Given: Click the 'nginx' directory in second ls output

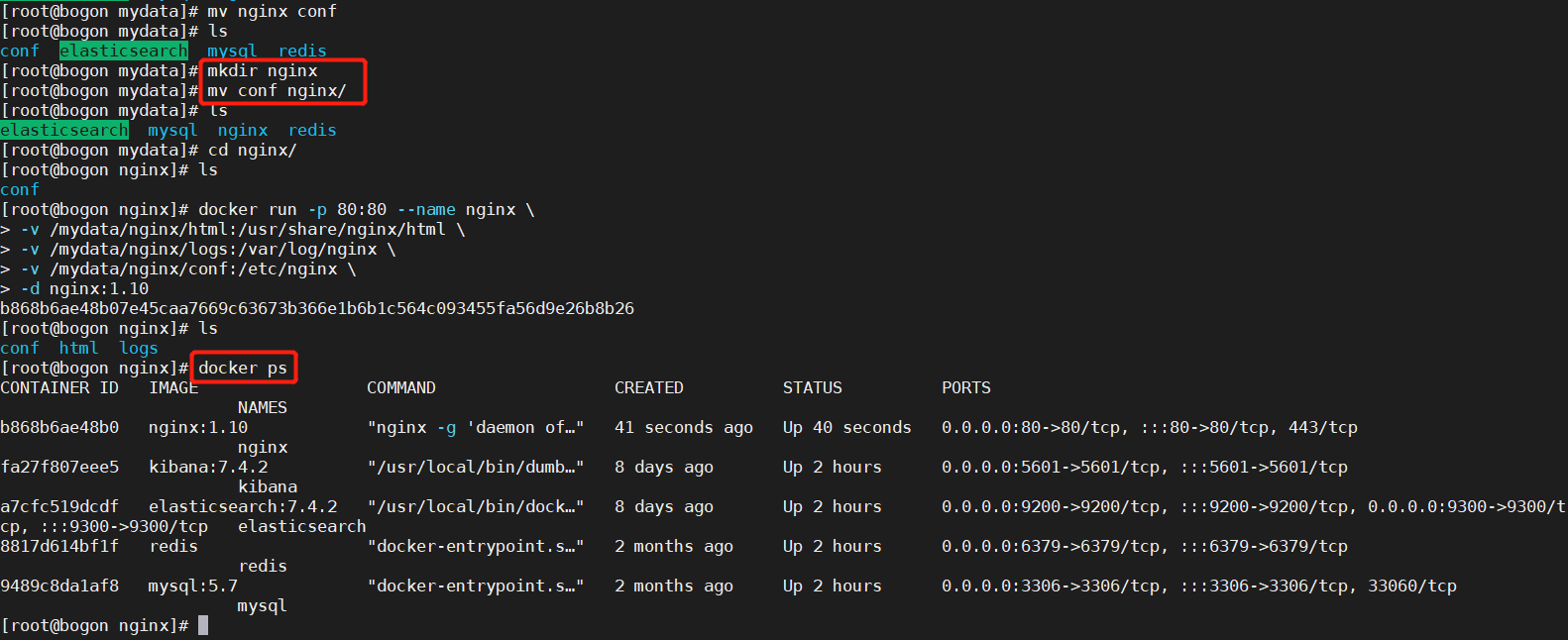Looking at the screenshot, I should coord(243,130).
